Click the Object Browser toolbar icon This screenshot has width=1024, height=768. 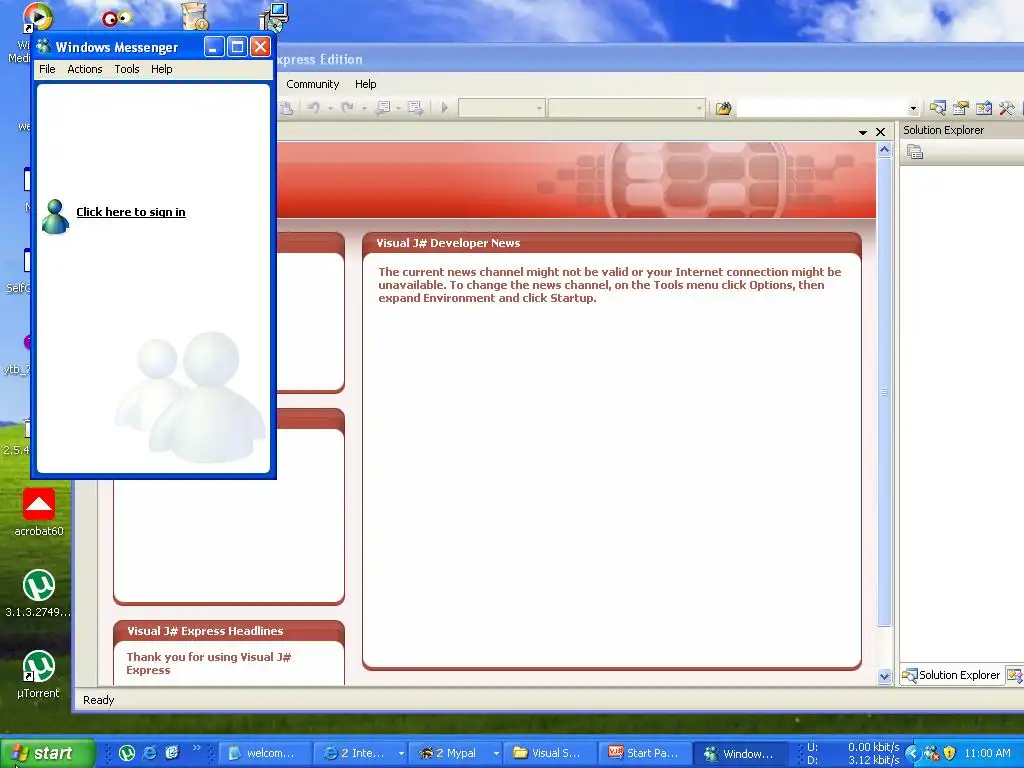(x=984, y=108)
